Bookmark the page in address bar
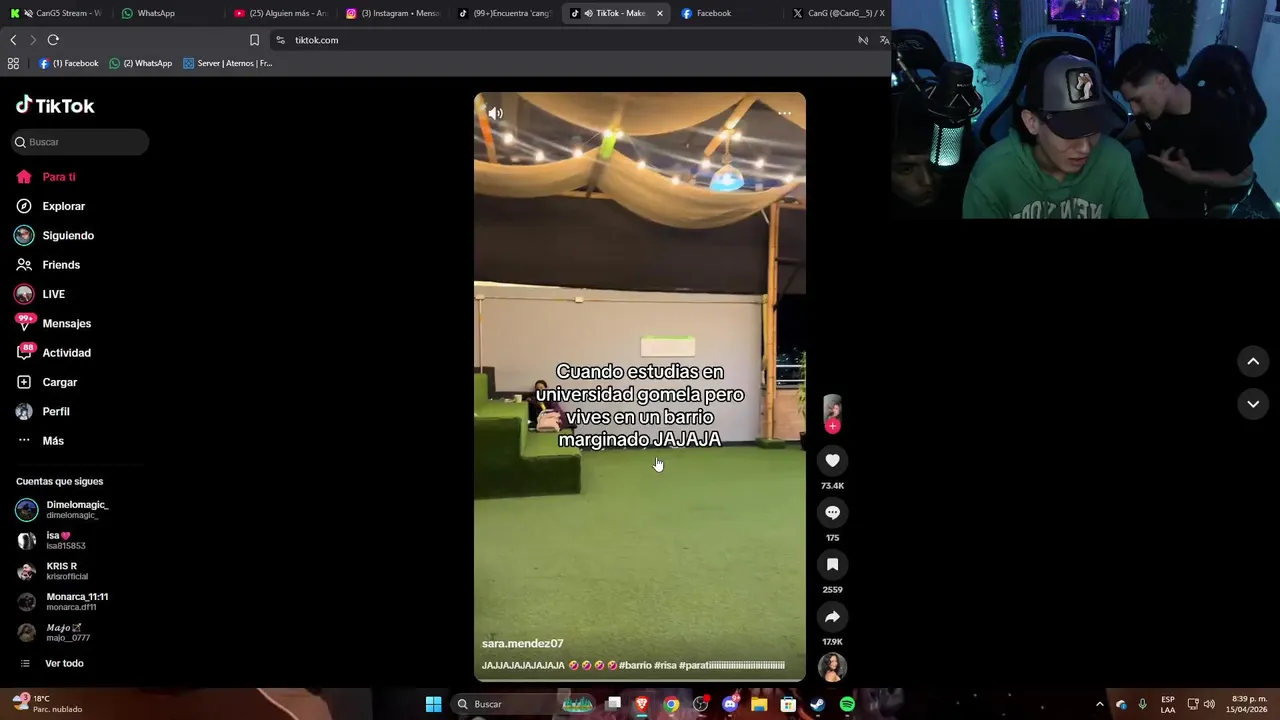This screenshot has height=720, width=1280. [x=254, y=40]
